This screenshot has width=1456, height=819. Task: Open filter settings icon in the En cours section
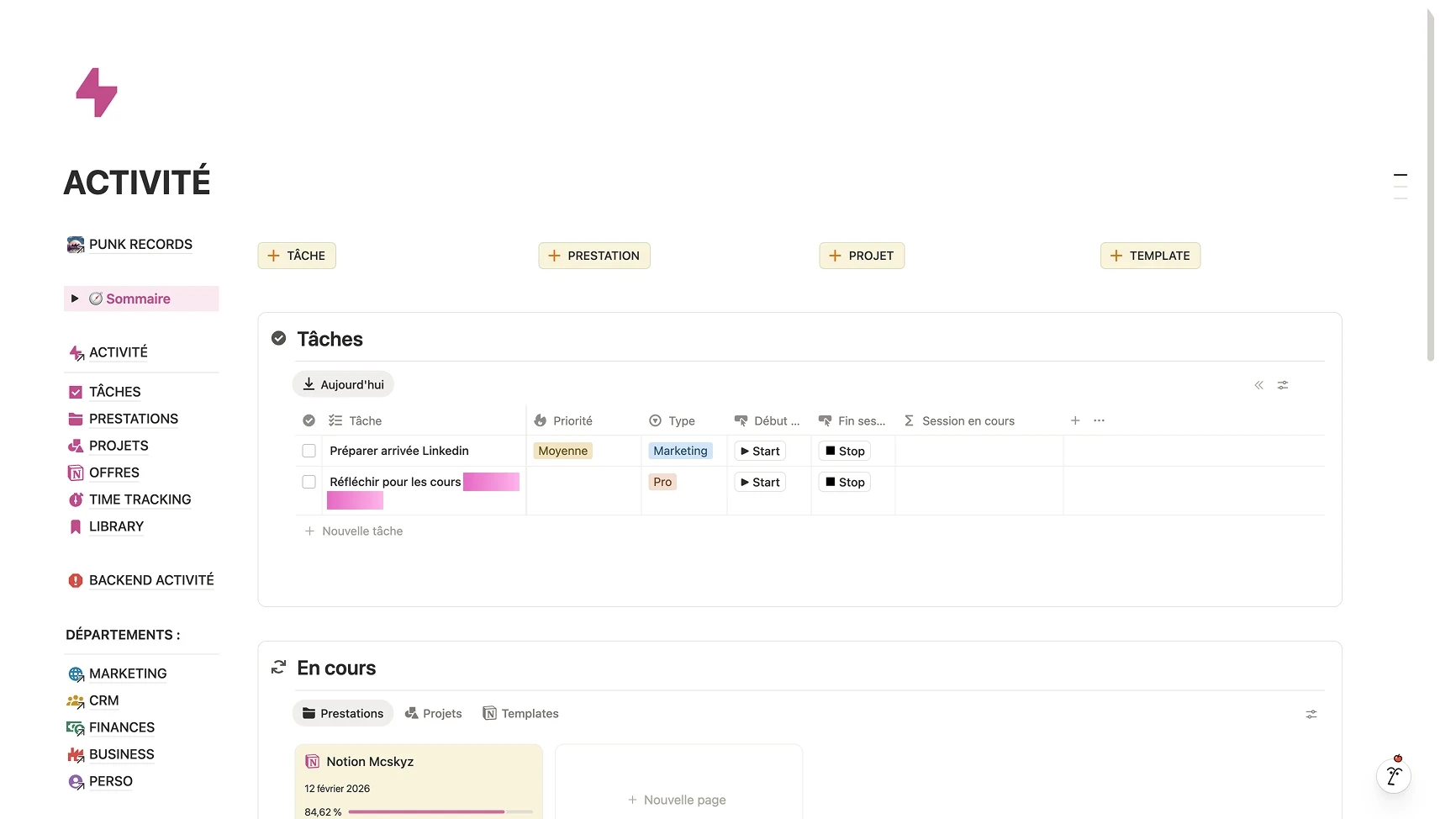click(1311, 714)
